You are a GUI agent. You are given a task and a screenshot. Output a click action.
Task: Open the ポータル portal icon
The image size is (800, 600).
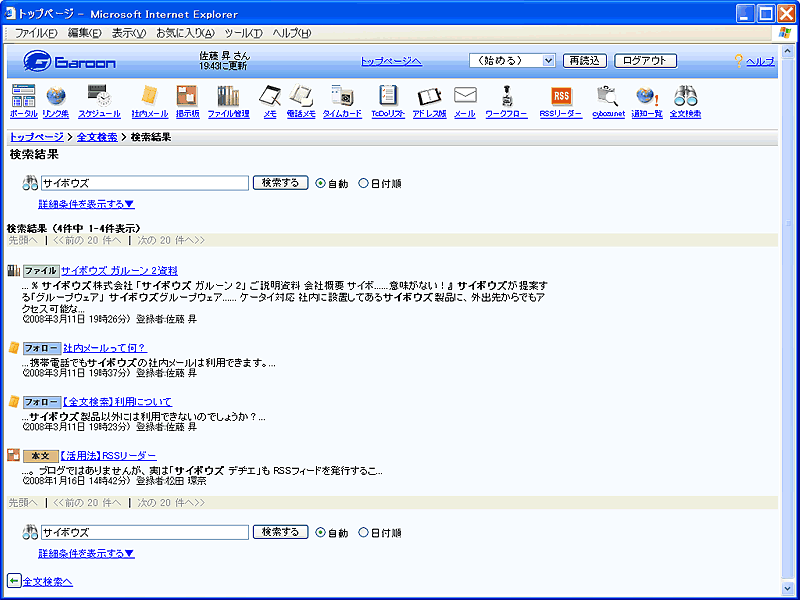pyautogui.click(x=23, y=95)
